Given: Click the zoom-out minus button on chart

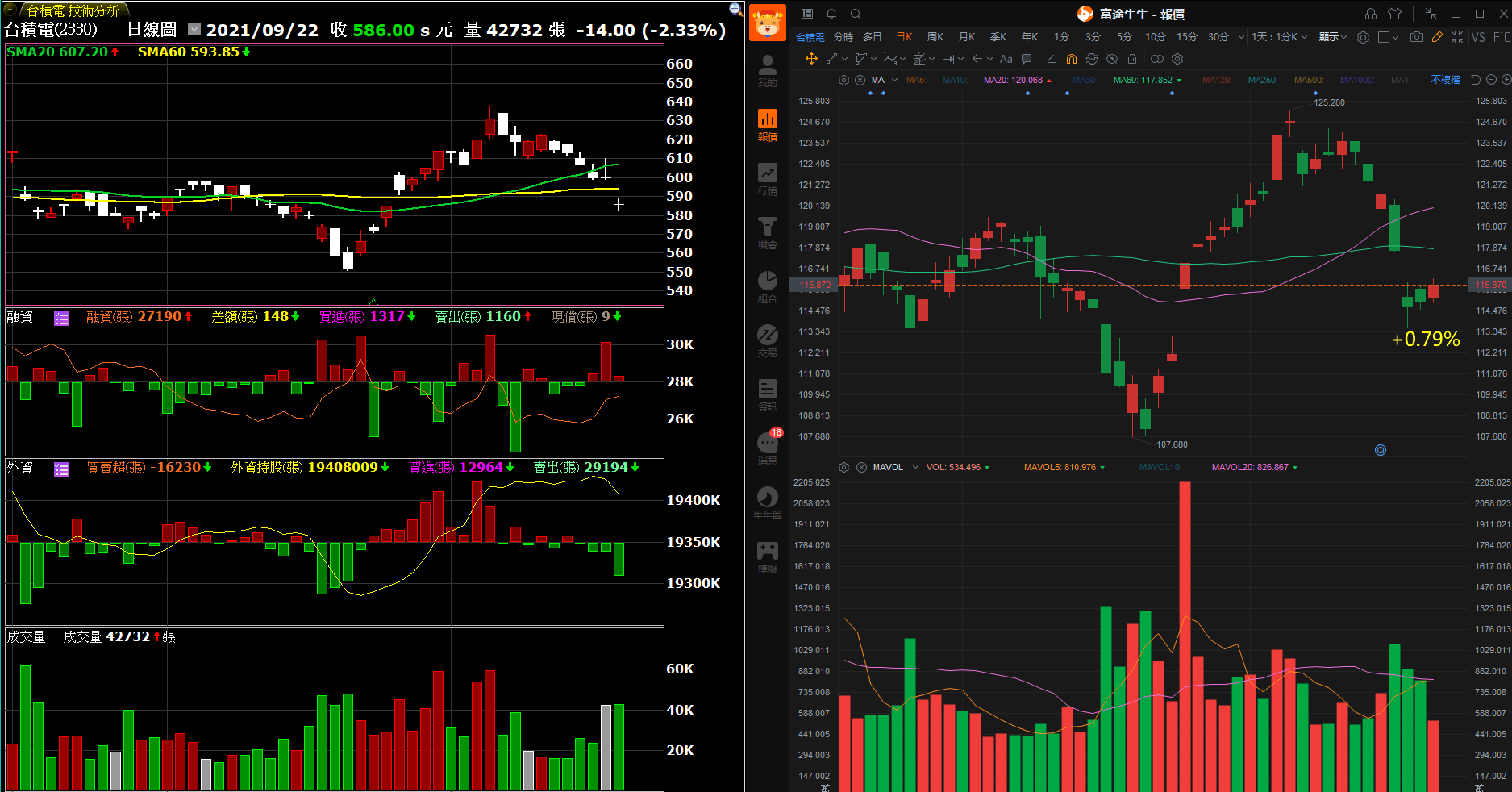Looking at the screenshot, I should click(1491, 80).
